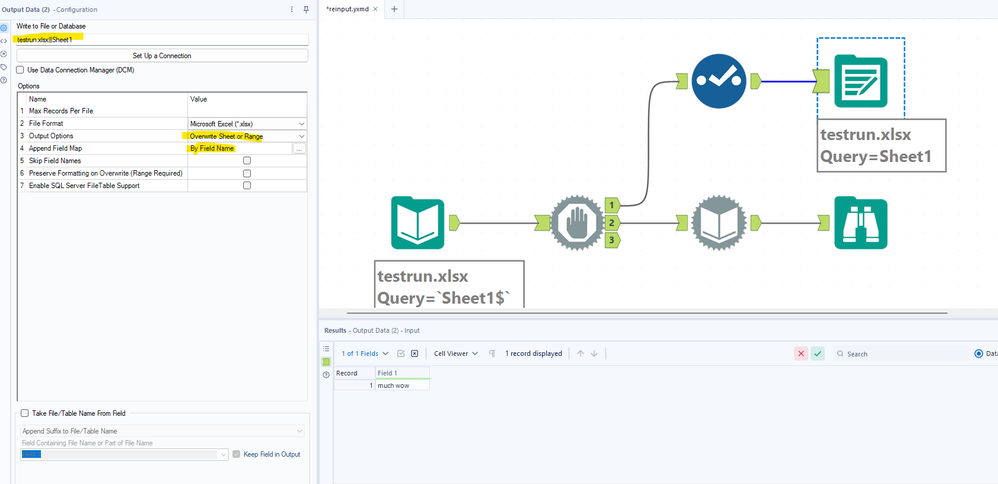Open configuration window three-dot options menu
Image resolution: width=998 pixels, height=484 pixels.
(292, 10)
